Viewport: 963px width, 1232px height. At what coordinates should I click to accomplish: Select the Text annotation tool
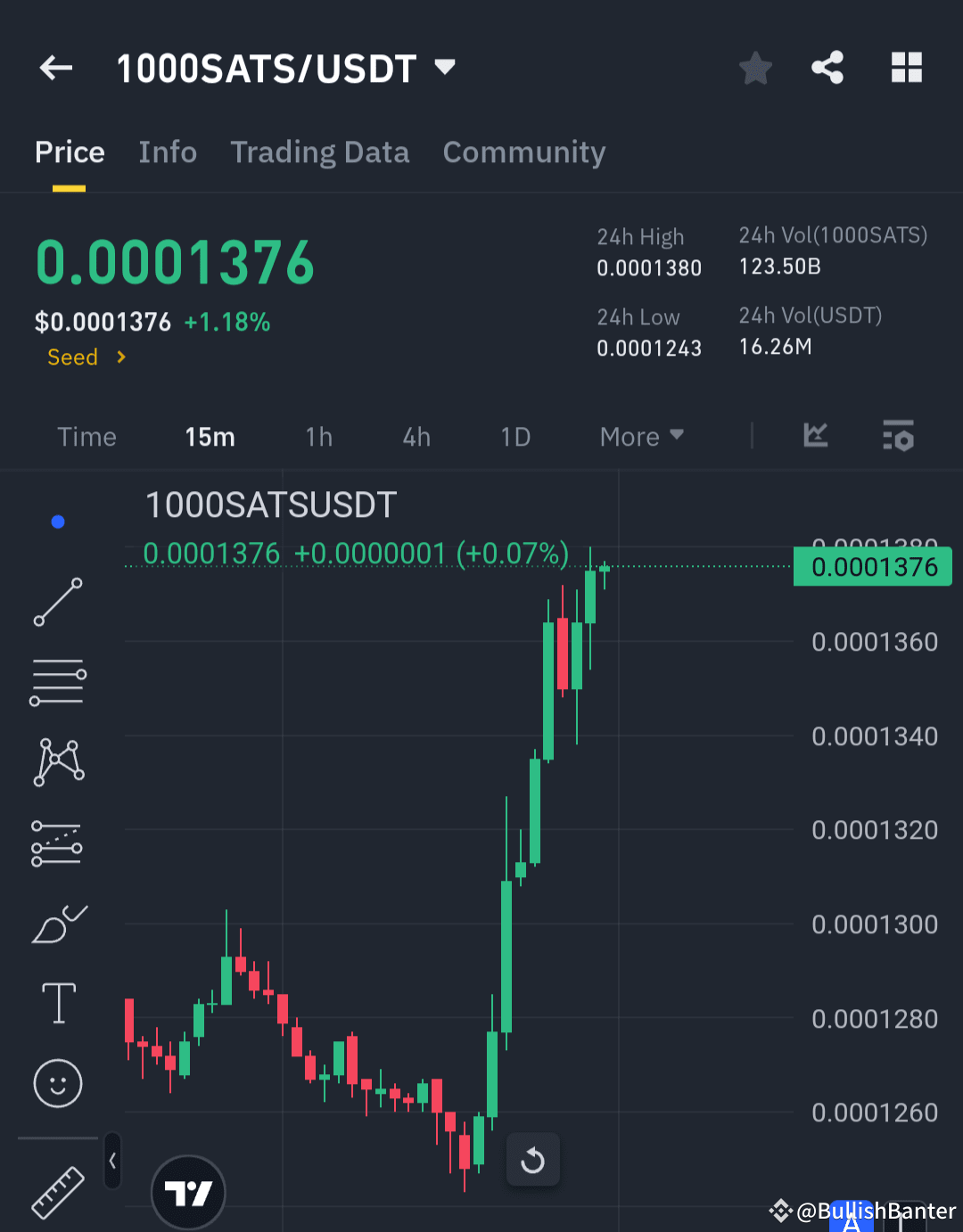pyautogui.click(x=57, y=1003)
